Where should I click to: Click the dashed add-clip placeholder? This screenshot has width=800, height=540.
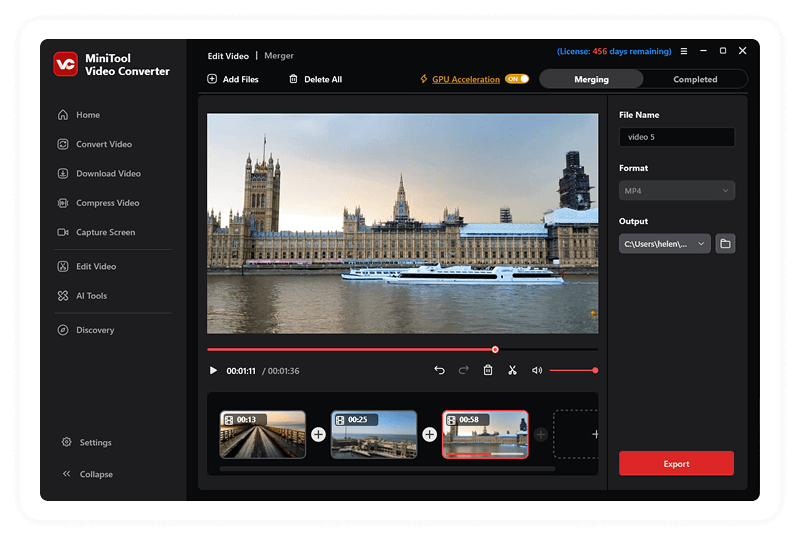tap(576, 434)
